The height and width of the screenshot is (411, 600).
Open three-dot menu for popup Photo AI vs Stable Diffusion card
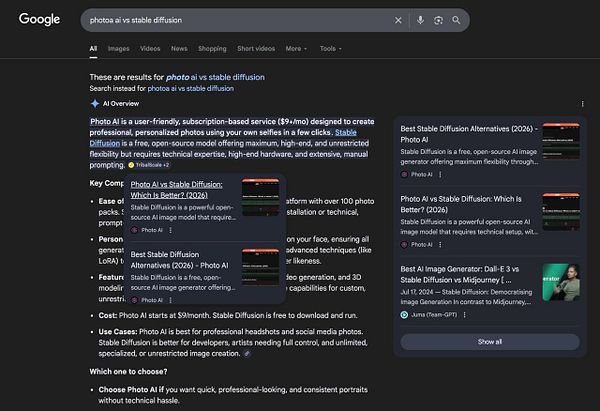171,230
